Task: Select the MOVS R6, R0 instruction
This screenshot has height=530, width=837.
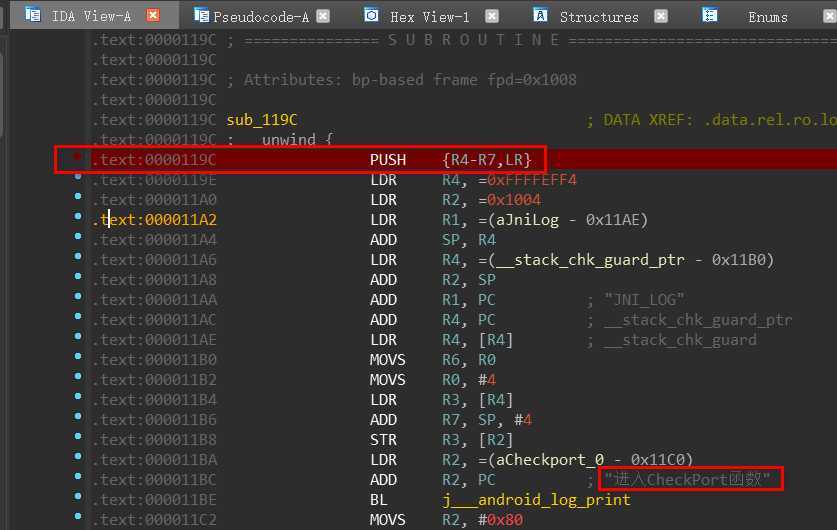Action: 433,360
